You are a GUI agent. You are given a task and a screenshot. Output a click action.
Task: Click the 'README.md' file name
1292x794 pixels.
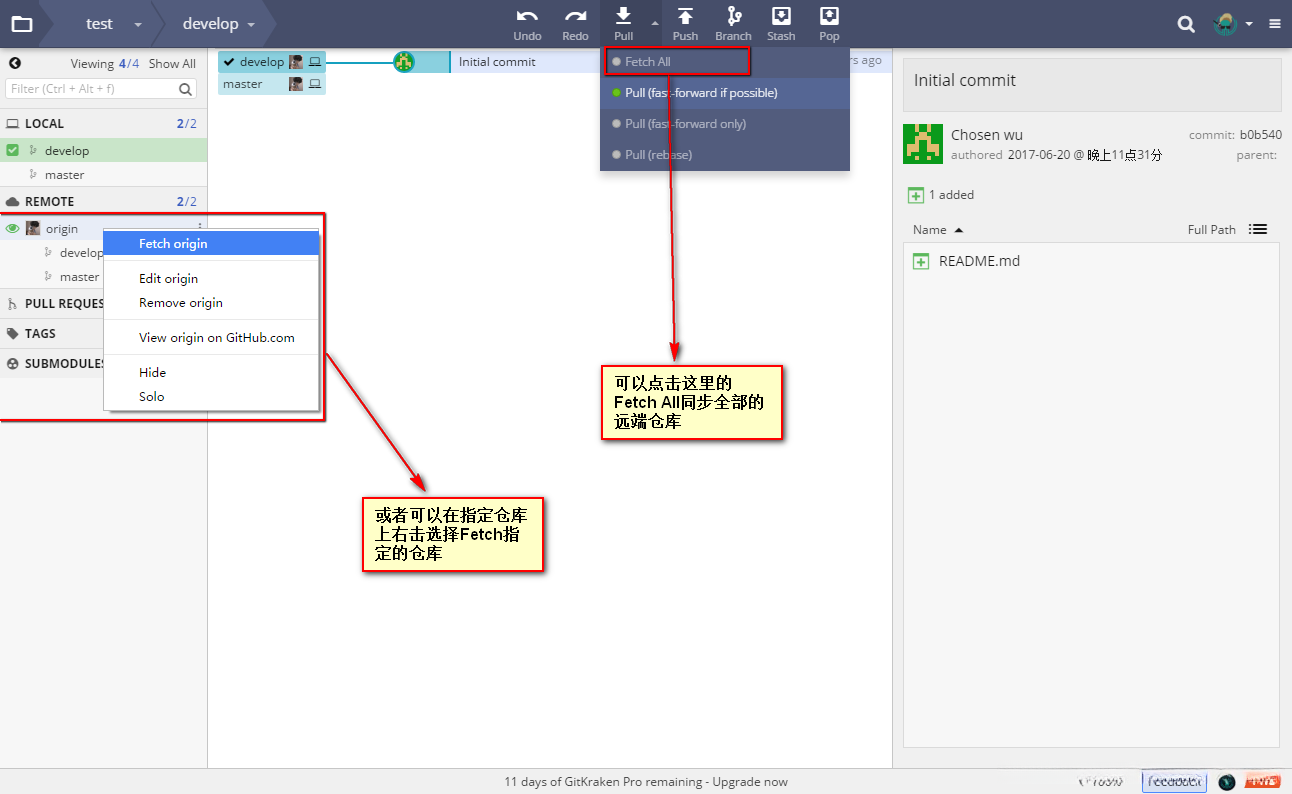979,261
